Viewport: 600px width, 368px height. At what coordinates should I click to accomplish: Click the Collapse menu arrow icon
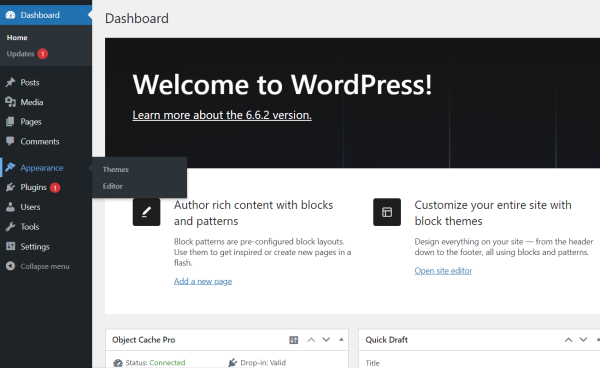point(10,266)
